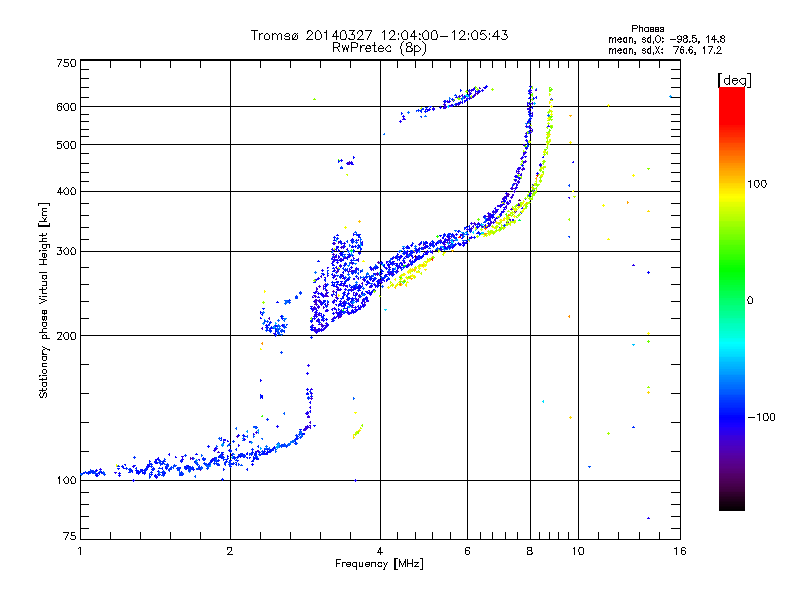Viewport: 800px width, 600px height.
Task: Click the colorbar tick label "100"
Action: (x=757, y=184)
